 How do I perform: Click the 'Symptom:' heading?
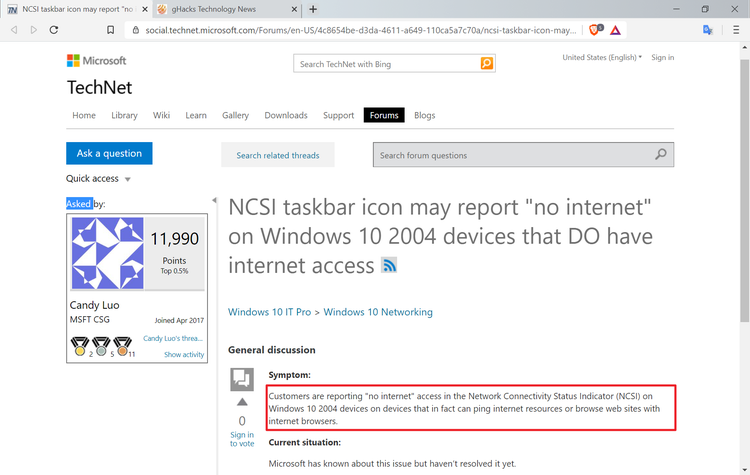coord(289,375)
